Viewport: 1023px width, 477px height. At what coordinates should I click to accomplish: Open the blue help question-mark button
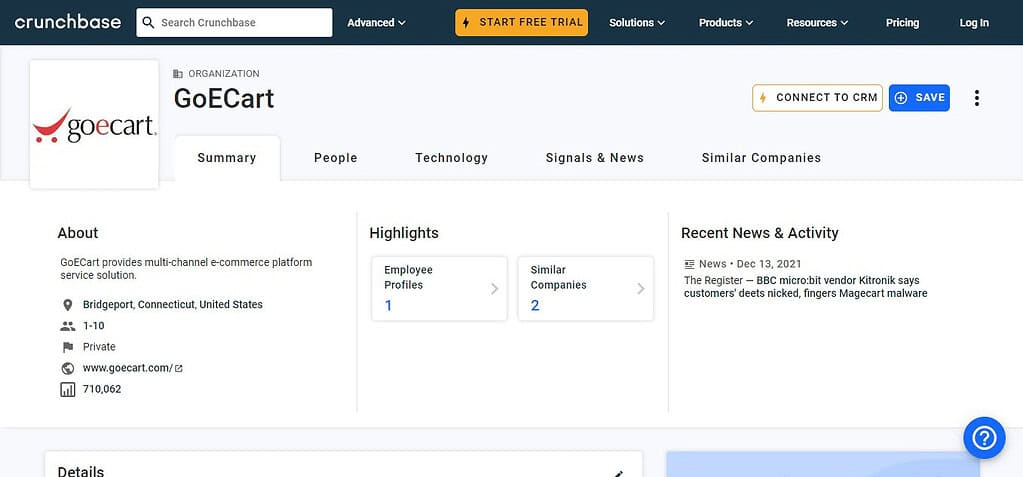[x=984, y=438]
